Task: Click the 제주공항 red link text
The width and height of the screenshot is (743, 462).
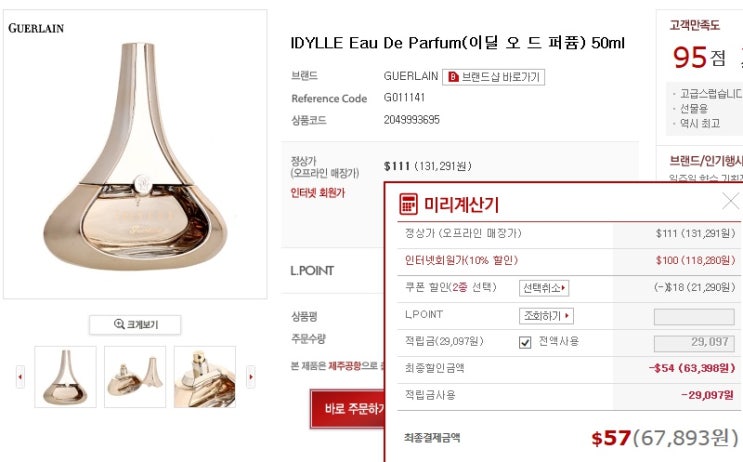Action: [x=344, y=366]
